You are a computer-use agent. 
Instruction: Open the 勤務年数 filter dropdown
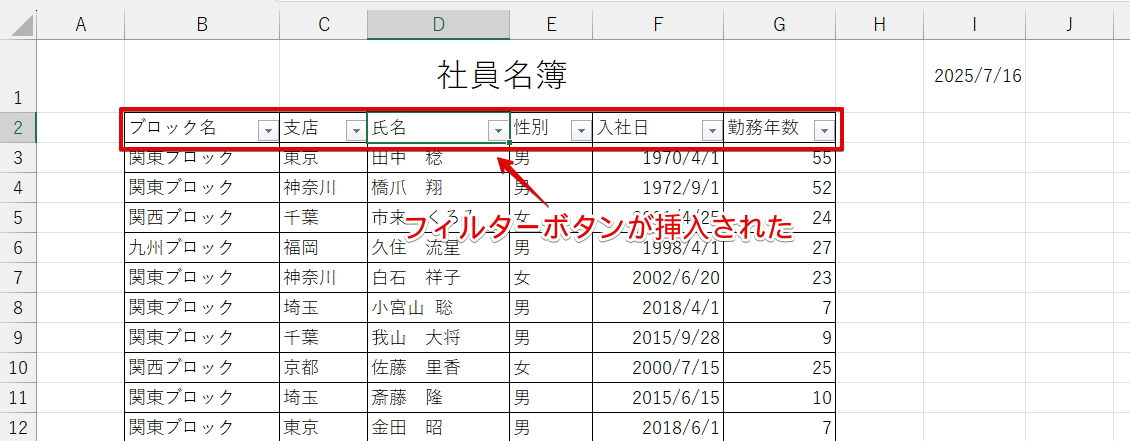(824, 130)
